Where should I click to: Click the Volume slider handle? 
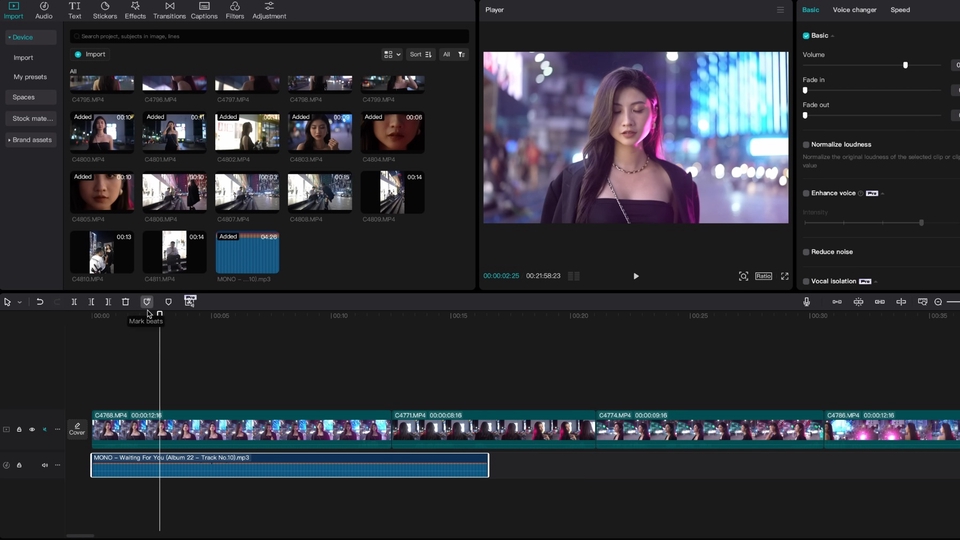[x=905, y=65]
